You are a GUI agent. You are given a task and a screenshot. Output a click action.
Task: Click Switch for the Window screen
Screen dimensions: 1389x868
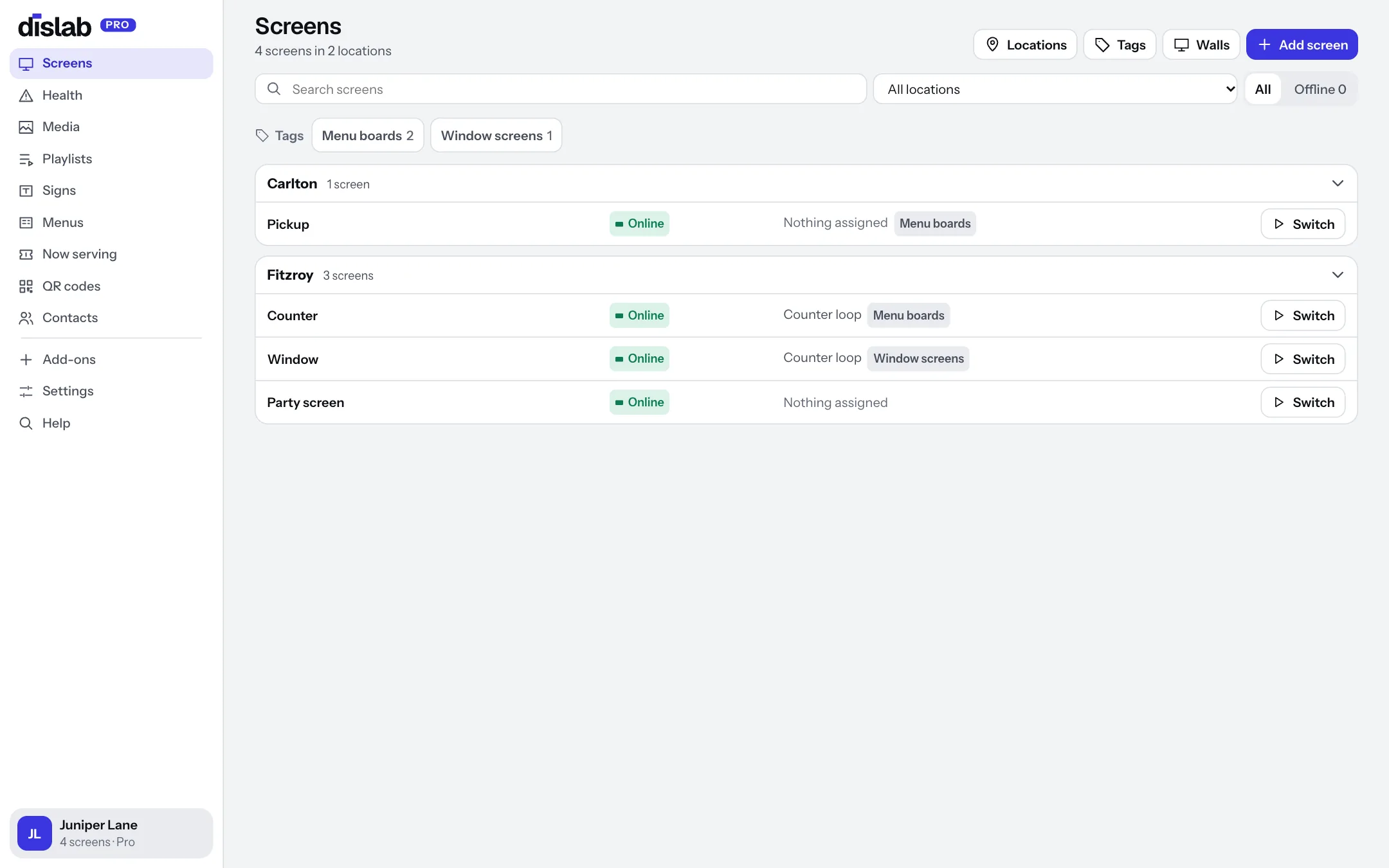coord(1303,359)
